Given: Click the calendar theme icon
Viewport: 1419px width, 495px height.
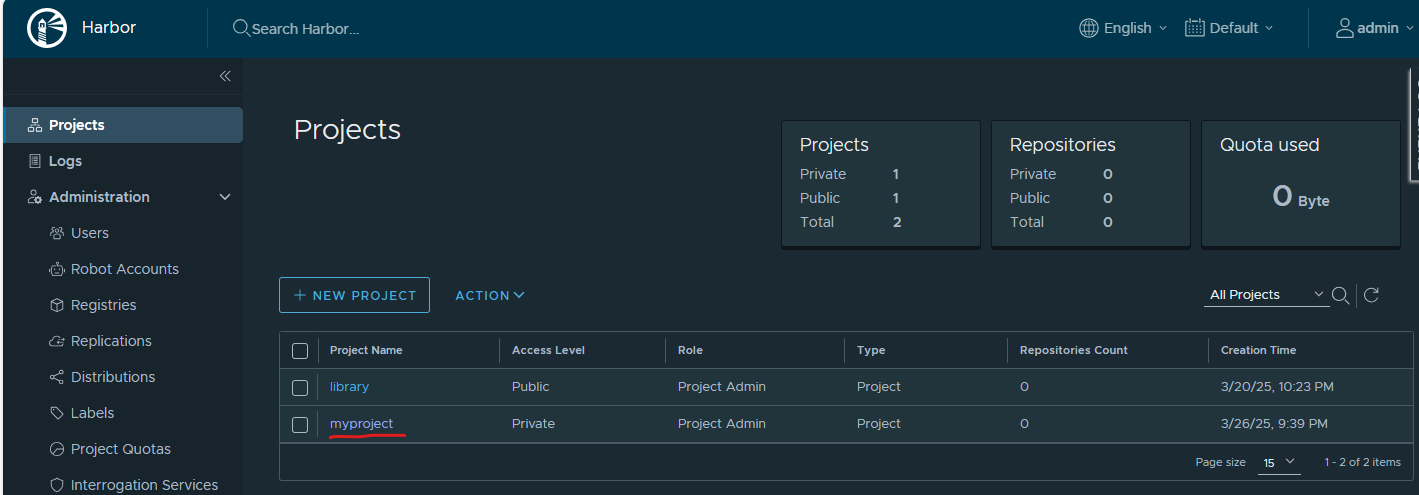Looking at the screenshot, I should 1194,28.
